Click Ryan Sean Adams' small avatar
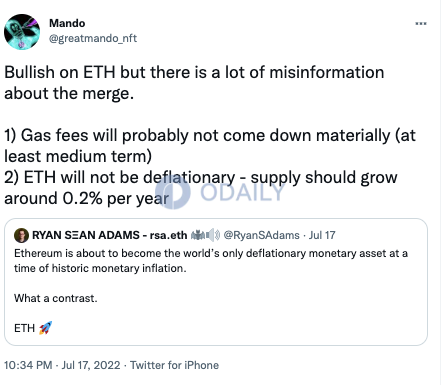Screen dimensions: 441x385 tap(21, 235)
